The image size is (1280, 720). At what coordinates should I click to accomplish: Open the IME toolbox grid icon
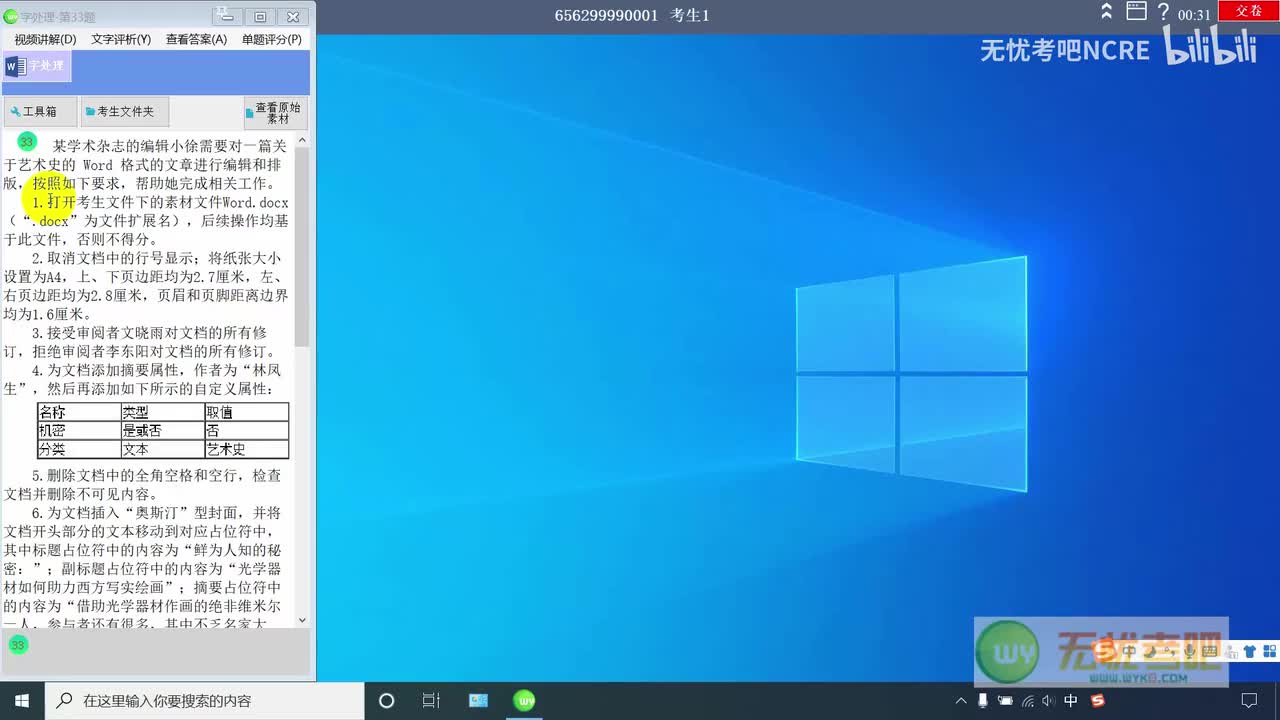[1269, 652]
